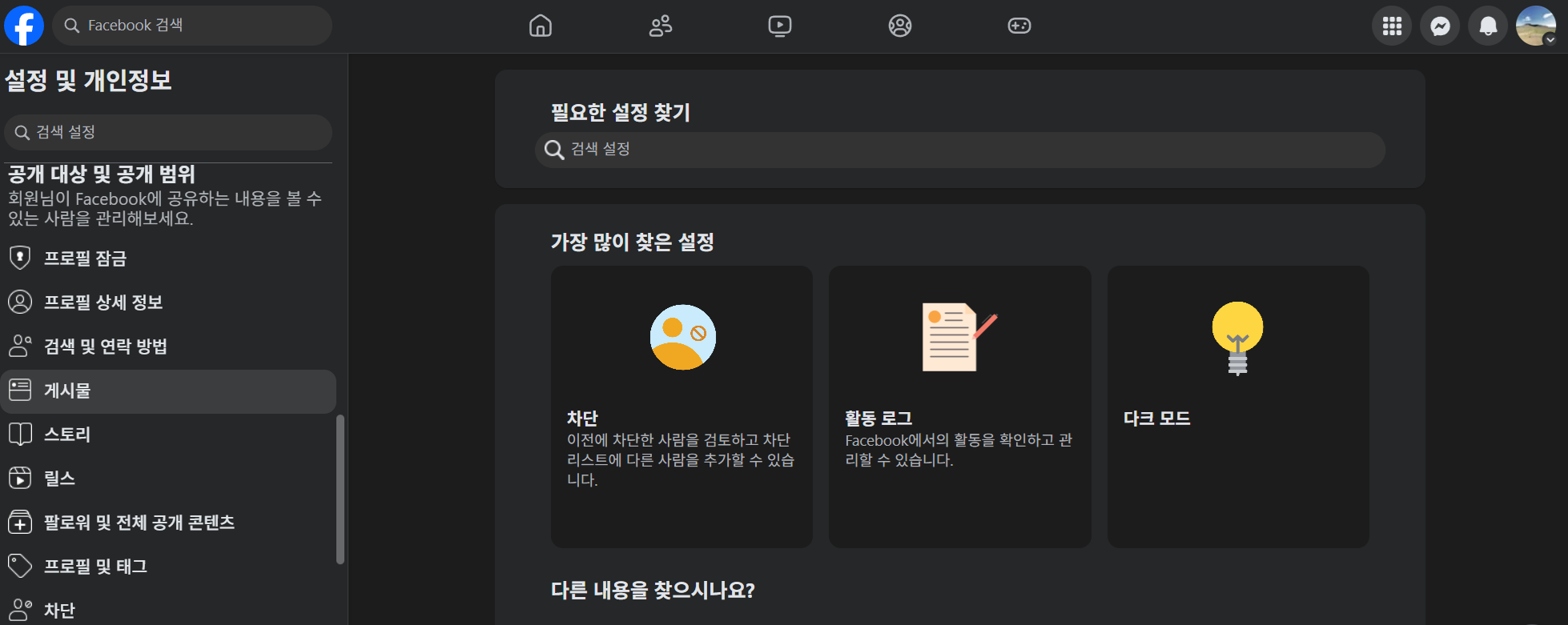This screenshot has width=1568, height=625.
Task: Click the blocking icon beside sidebar 차단
Action: [20, 610]
